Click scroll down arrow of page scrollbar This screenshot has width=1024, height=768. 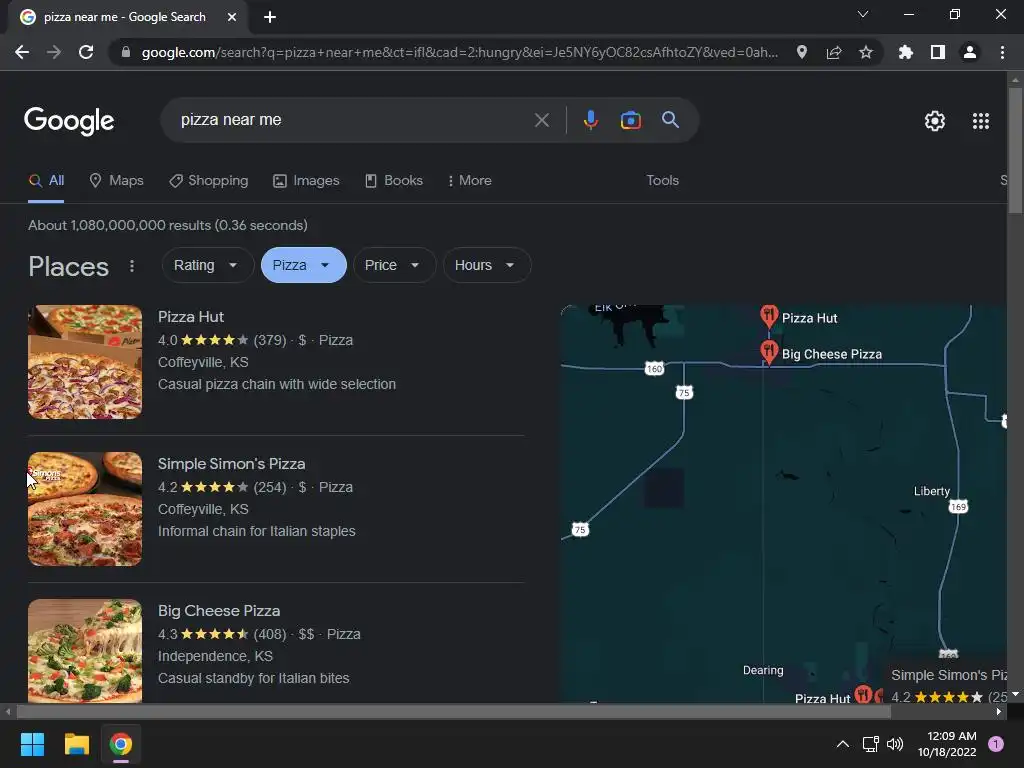[1015, 694]
